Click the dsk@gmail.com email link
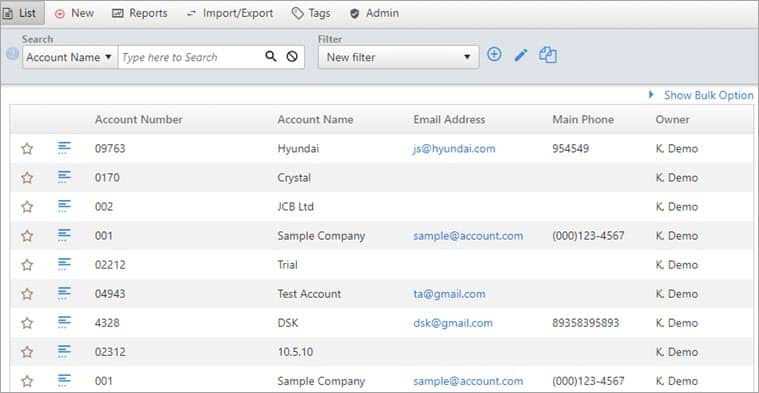Viewport: 759px width, 393px height. [453, 323]
